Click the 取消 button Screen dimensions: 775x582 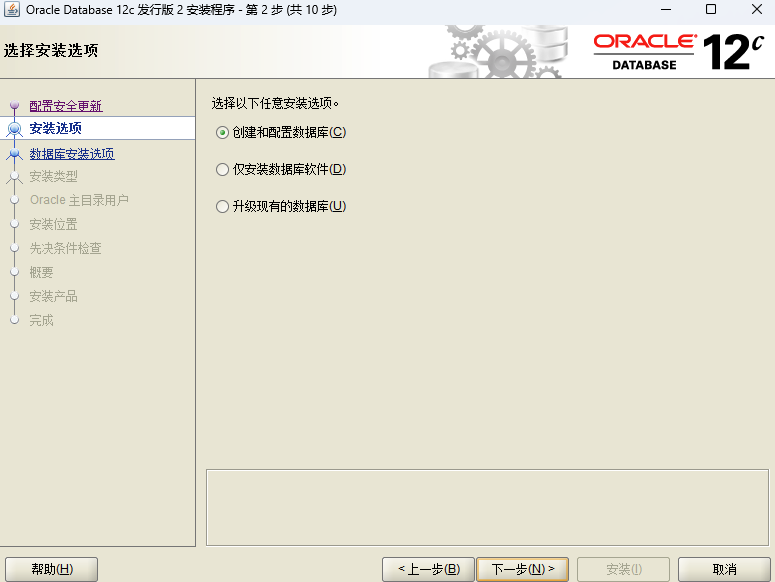[x=724, y=569]
